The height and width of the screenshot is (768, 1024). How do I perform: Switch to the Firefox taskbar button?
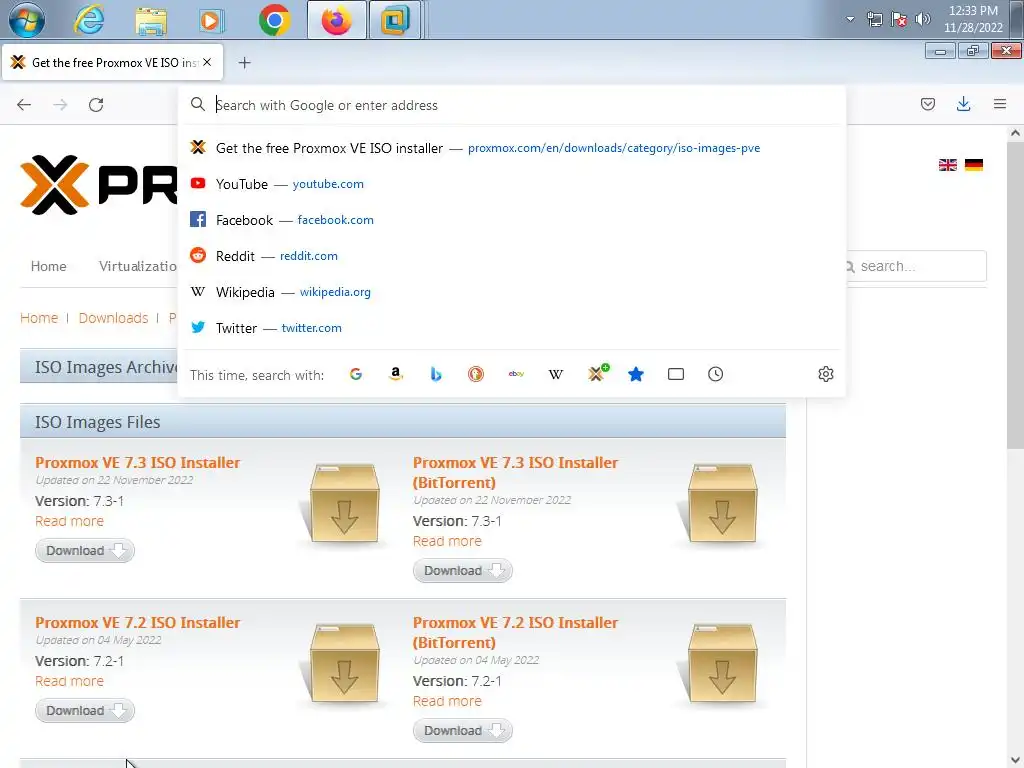pos(336,20)
